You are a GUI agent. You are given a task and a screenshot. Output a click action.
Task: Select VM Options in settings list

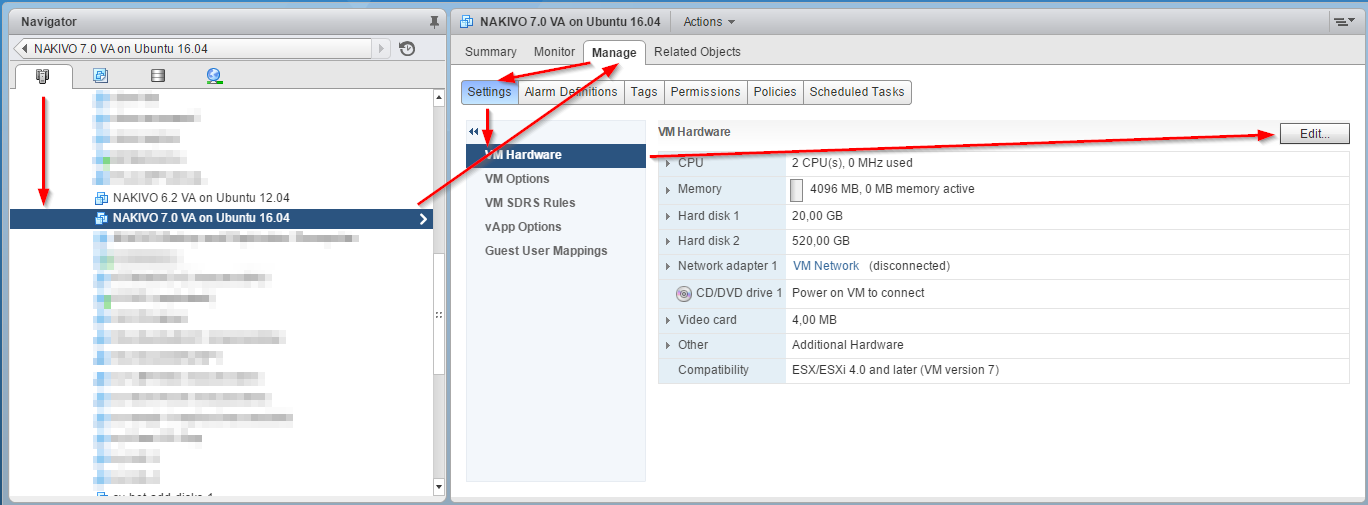point(517,179)
